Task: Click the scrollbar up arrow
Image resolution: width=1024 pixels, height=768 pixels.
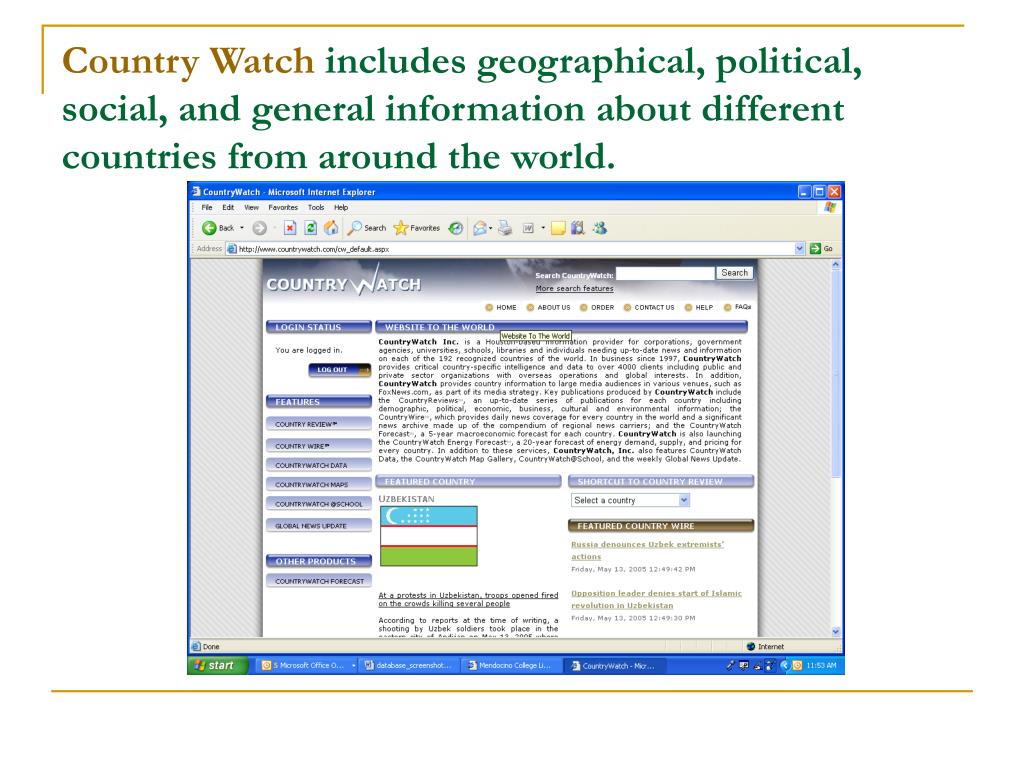Action: [x=836, y=264]
